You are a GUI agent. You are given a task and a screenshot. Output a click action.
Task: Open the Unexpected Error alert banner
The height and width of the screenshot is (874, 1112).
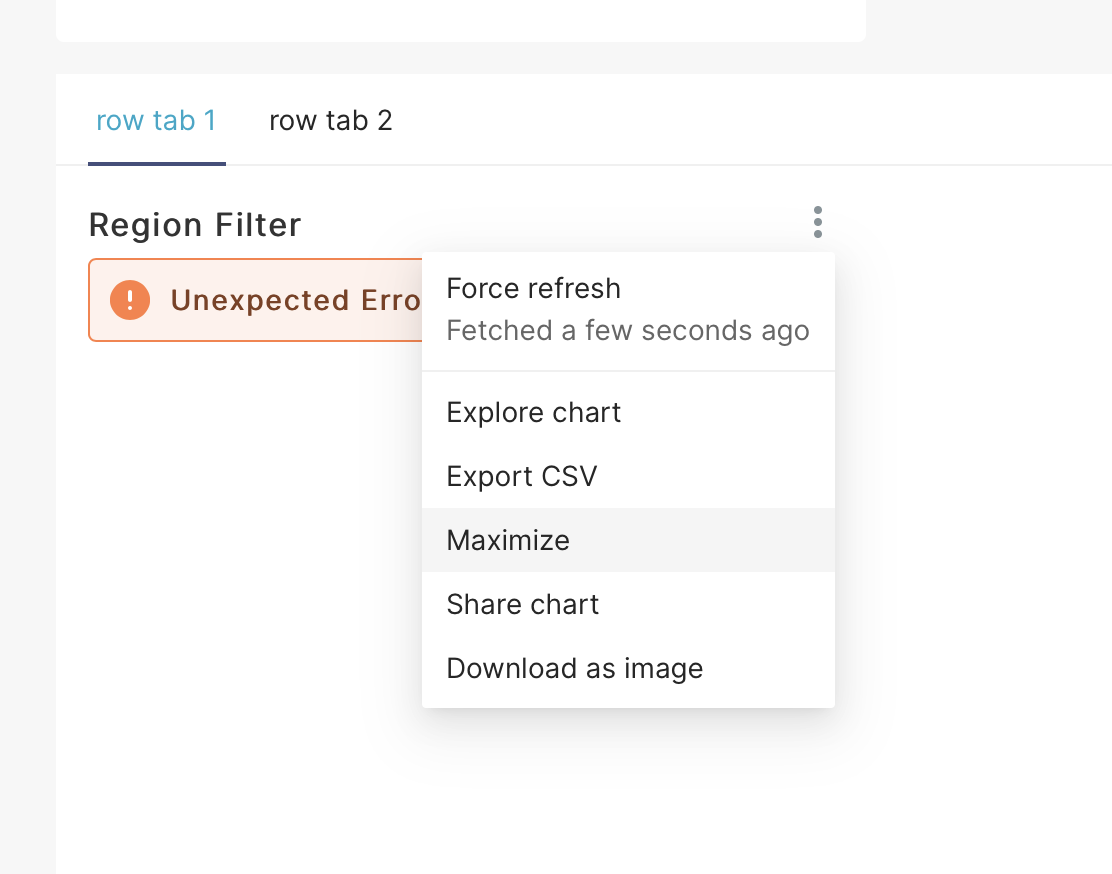pos(250,299)
